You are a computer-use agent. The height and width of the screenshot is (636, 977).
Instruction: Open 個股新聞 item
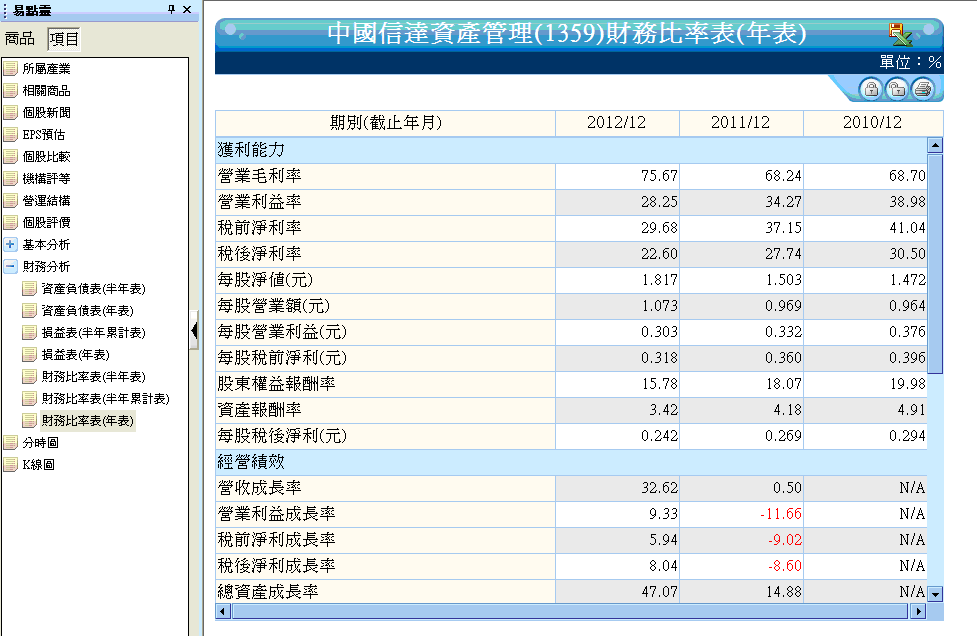coord(47,112)
